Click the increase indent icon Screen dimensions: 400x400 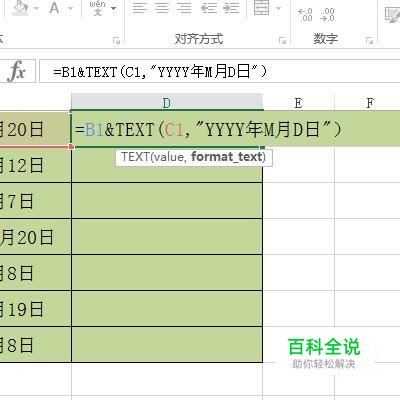pos(231,8)
